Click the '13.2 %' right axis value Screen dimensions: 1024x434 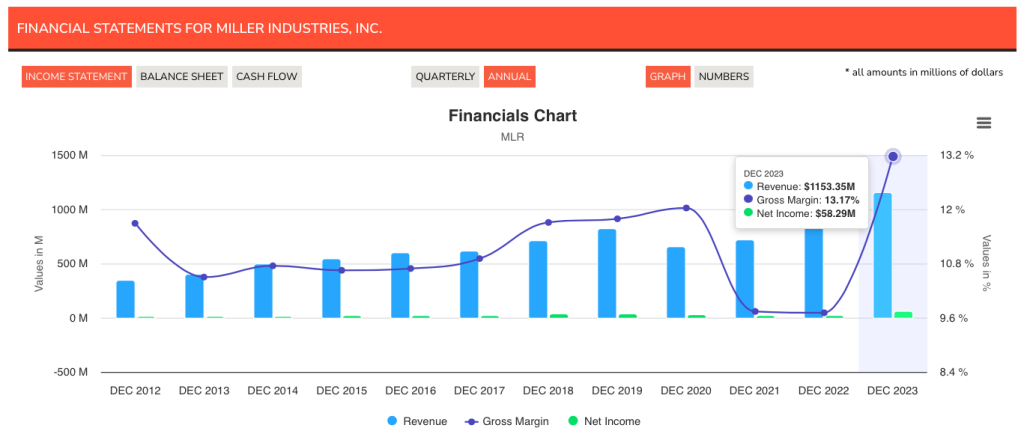(x=957, y=156)
